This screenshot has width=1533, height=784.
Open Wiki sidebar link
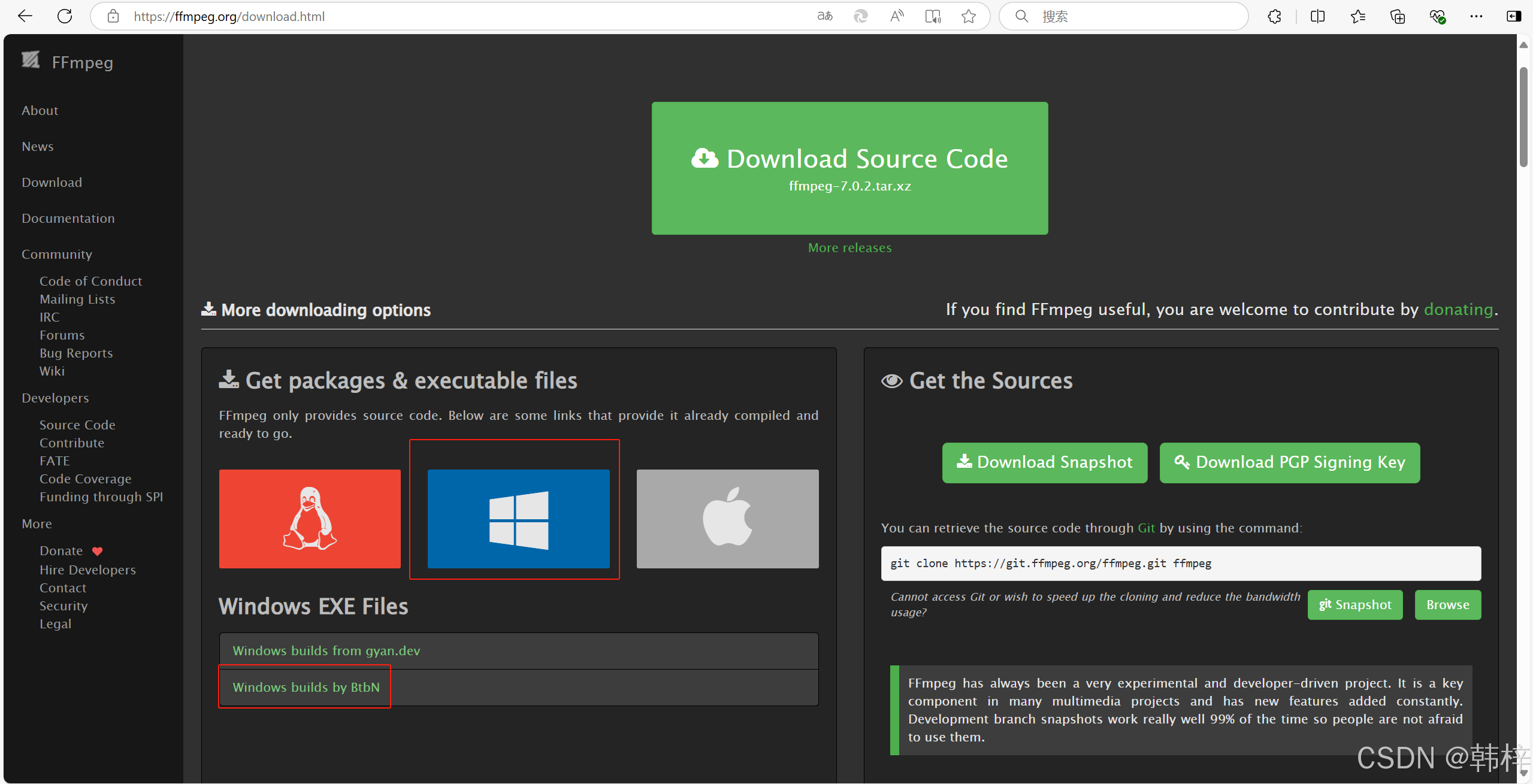click(52, 371)
